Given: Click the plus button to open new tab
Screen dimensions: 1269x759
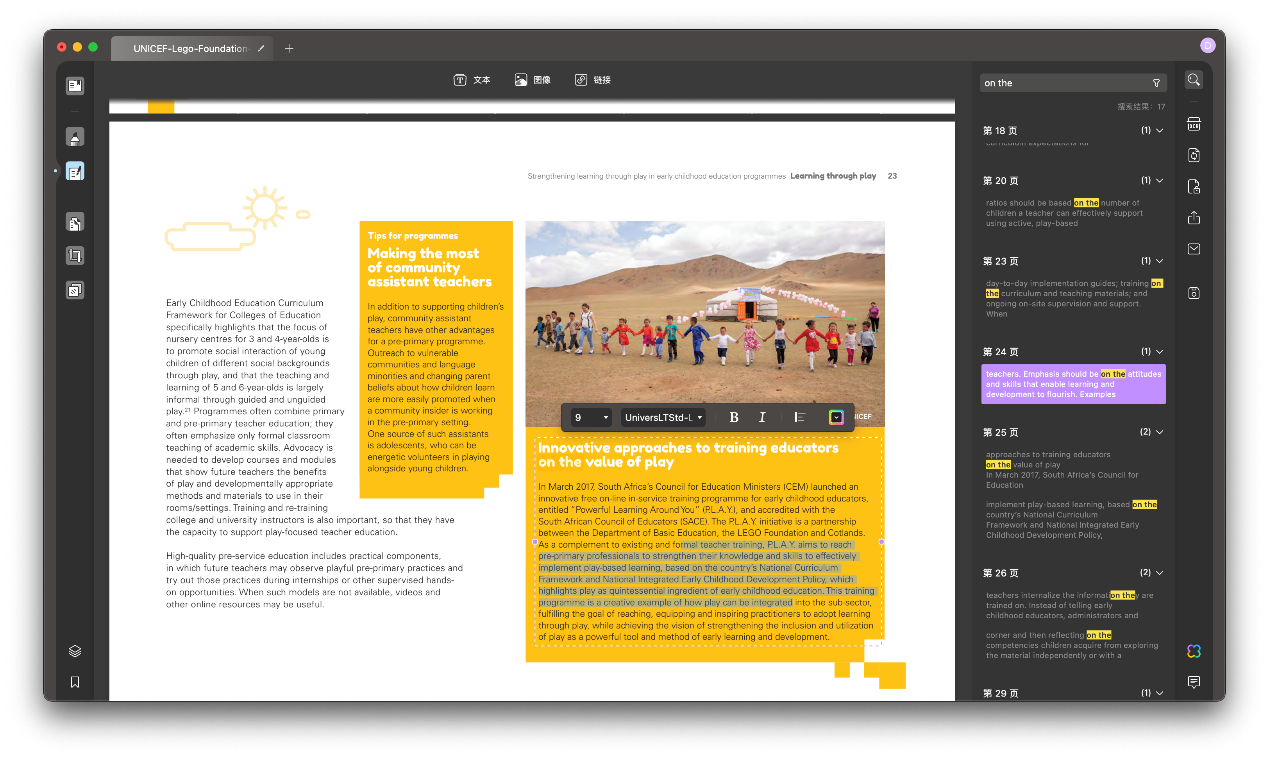Looking at the screenshot, I should pos(288,47).
